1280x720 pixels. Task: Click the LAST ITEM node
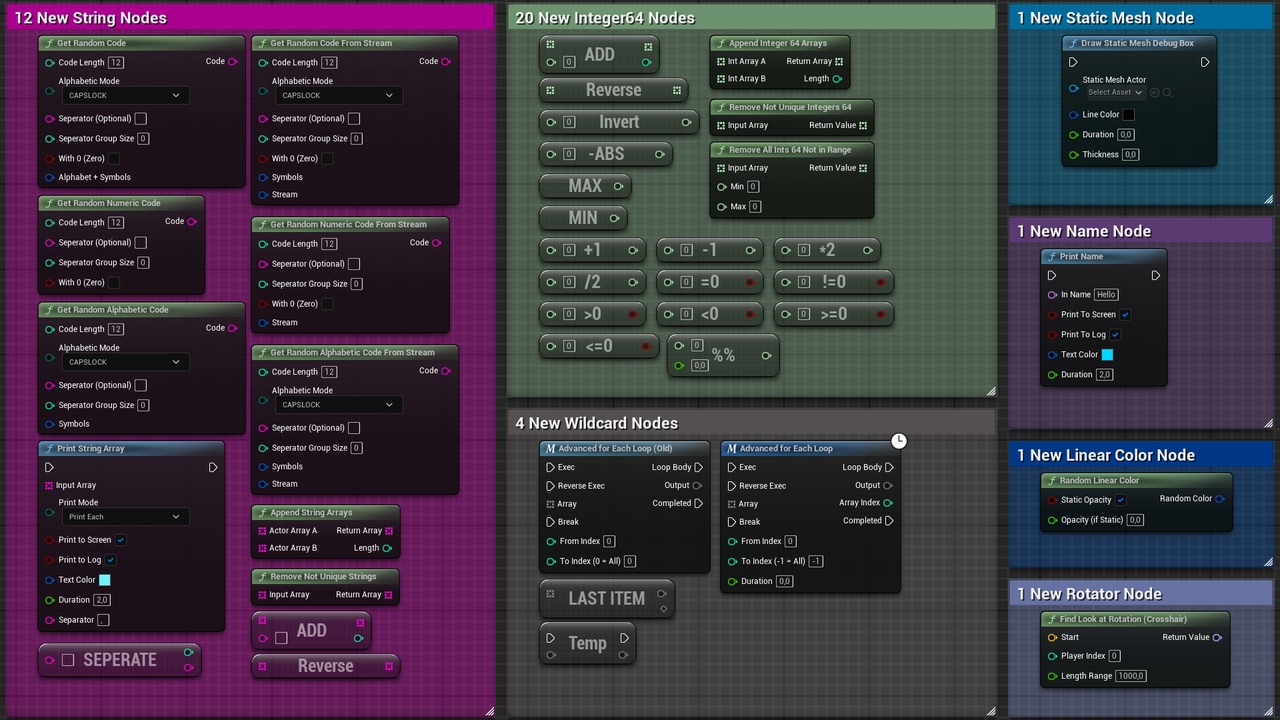coord(605,598)
